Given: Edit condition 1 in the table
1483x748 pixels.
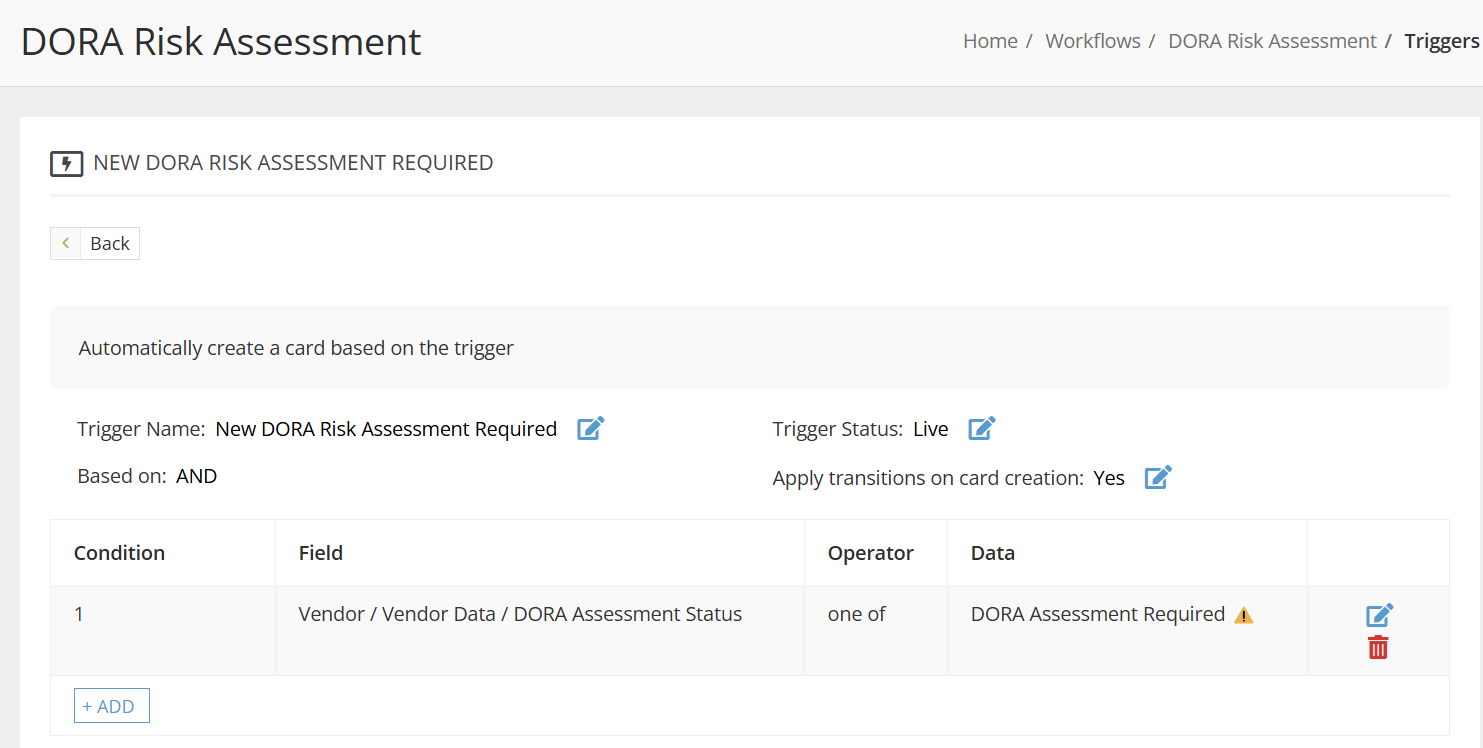Looking at the screenshot, I should tap(1379, 615).
